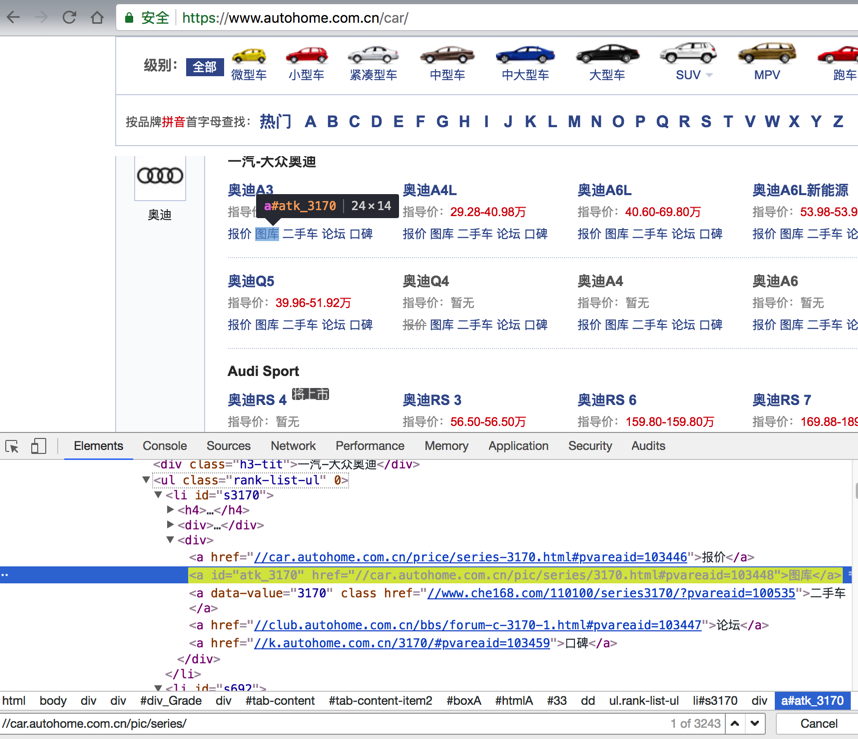Filter brands by letter M
Image resolution: width=858 pixels, height=739 pixels.
[574, 121]
